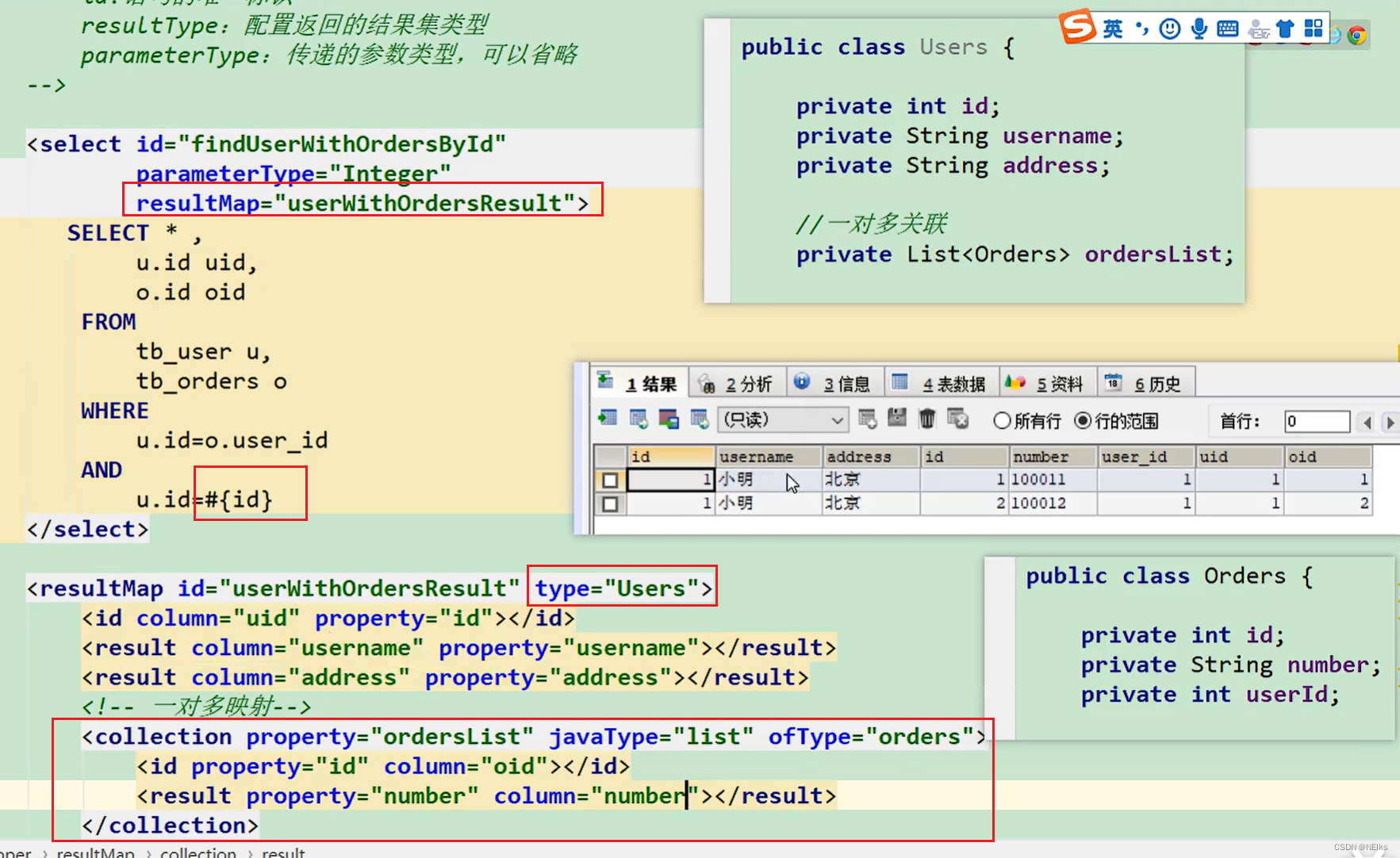Screen dimensions: 1400x858
Task: Click the save (diskette) icon in results toolbar
Action: tap(896, 420)
